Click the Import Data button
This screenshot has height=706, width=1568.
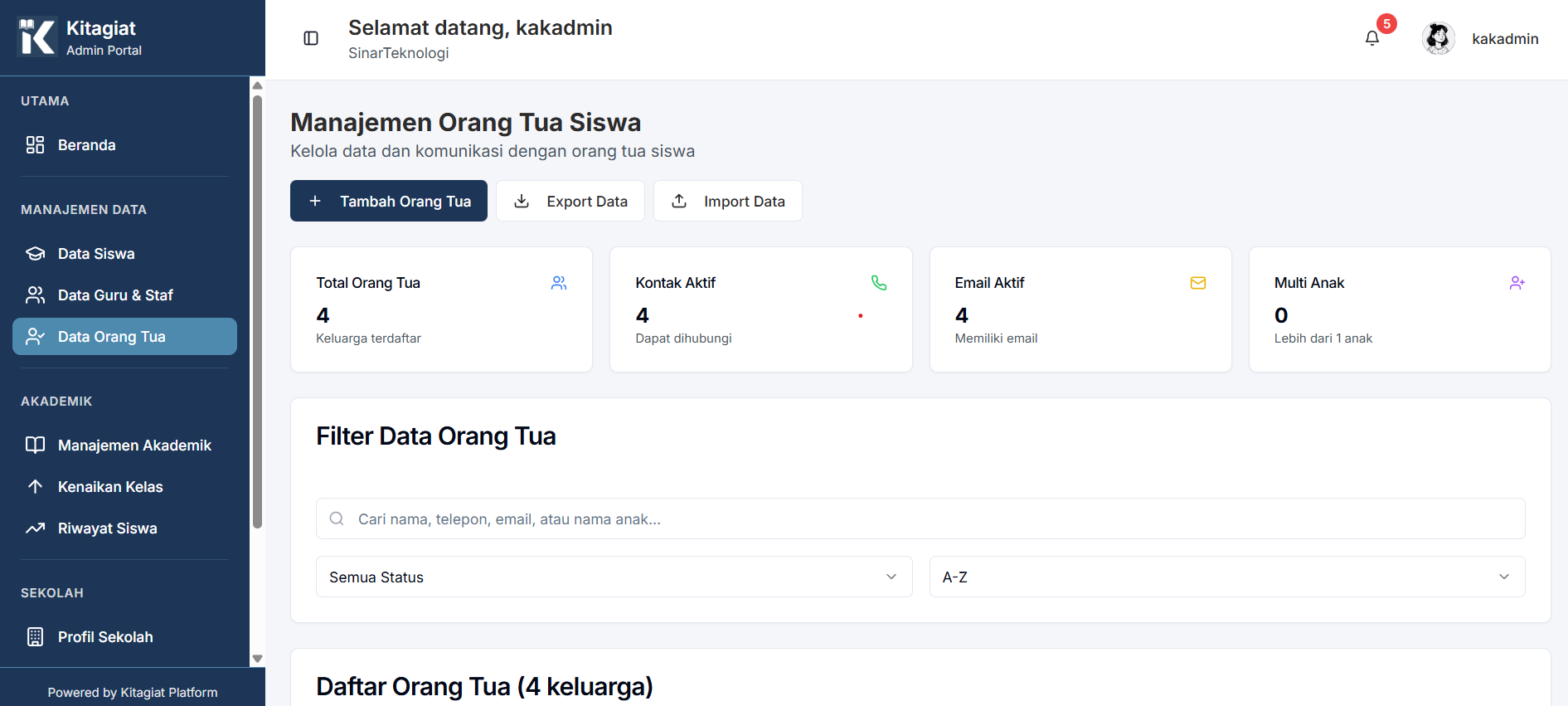[x=728, y=201]
